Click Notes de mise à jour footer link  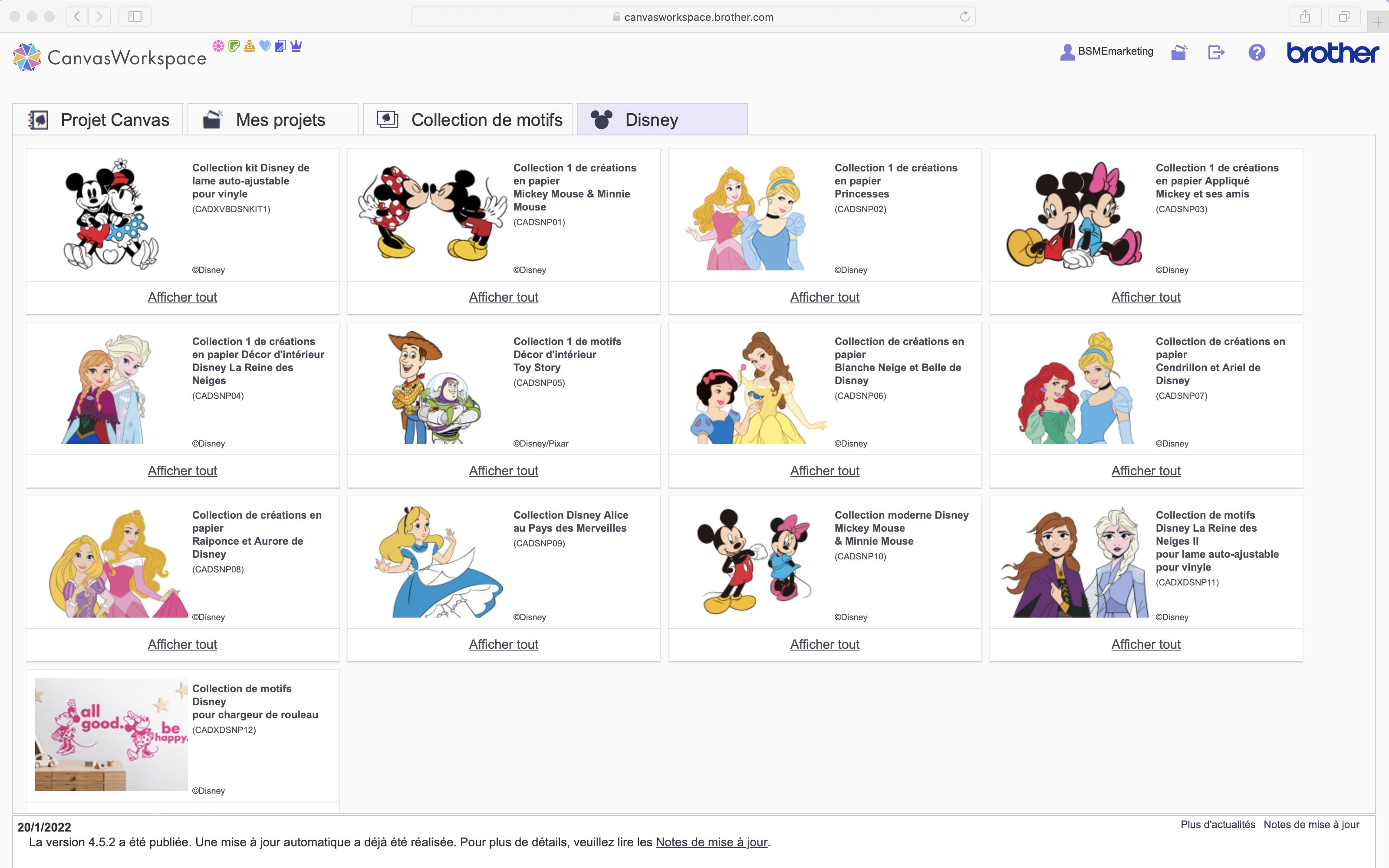click(x=1311, y=824)
